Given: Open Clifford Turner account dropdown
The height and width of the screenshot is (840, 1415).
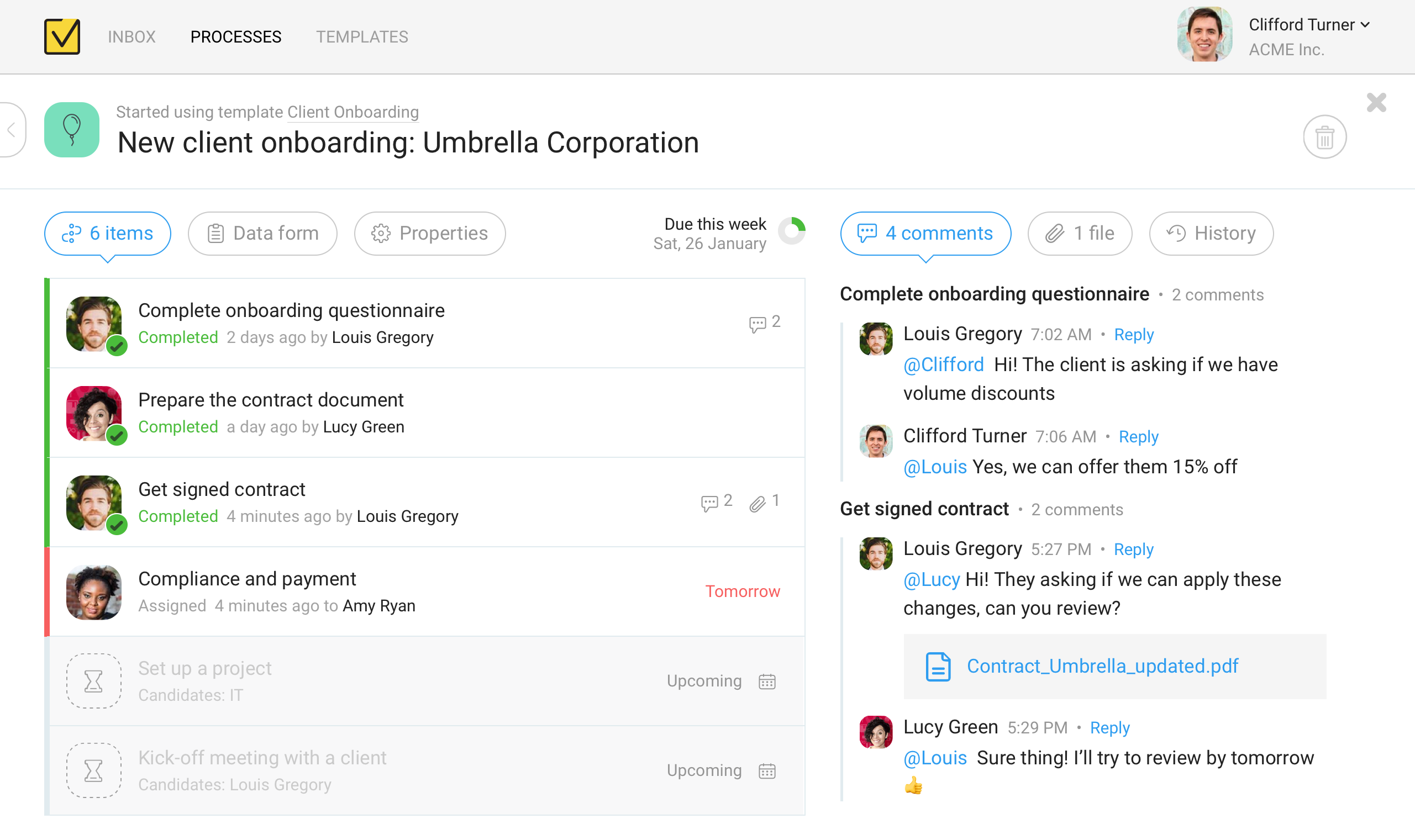Looking at the screenshot, I should point(1309,25).
